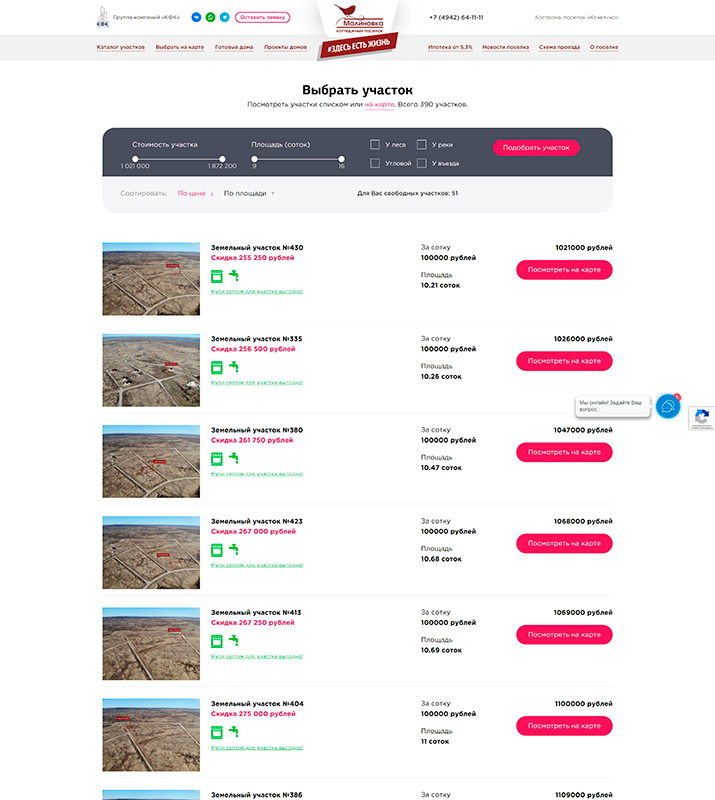Viewport: 715px width, 800px height.
Task: Go to «Готовые дома» menu item
Action: point(234,47)
